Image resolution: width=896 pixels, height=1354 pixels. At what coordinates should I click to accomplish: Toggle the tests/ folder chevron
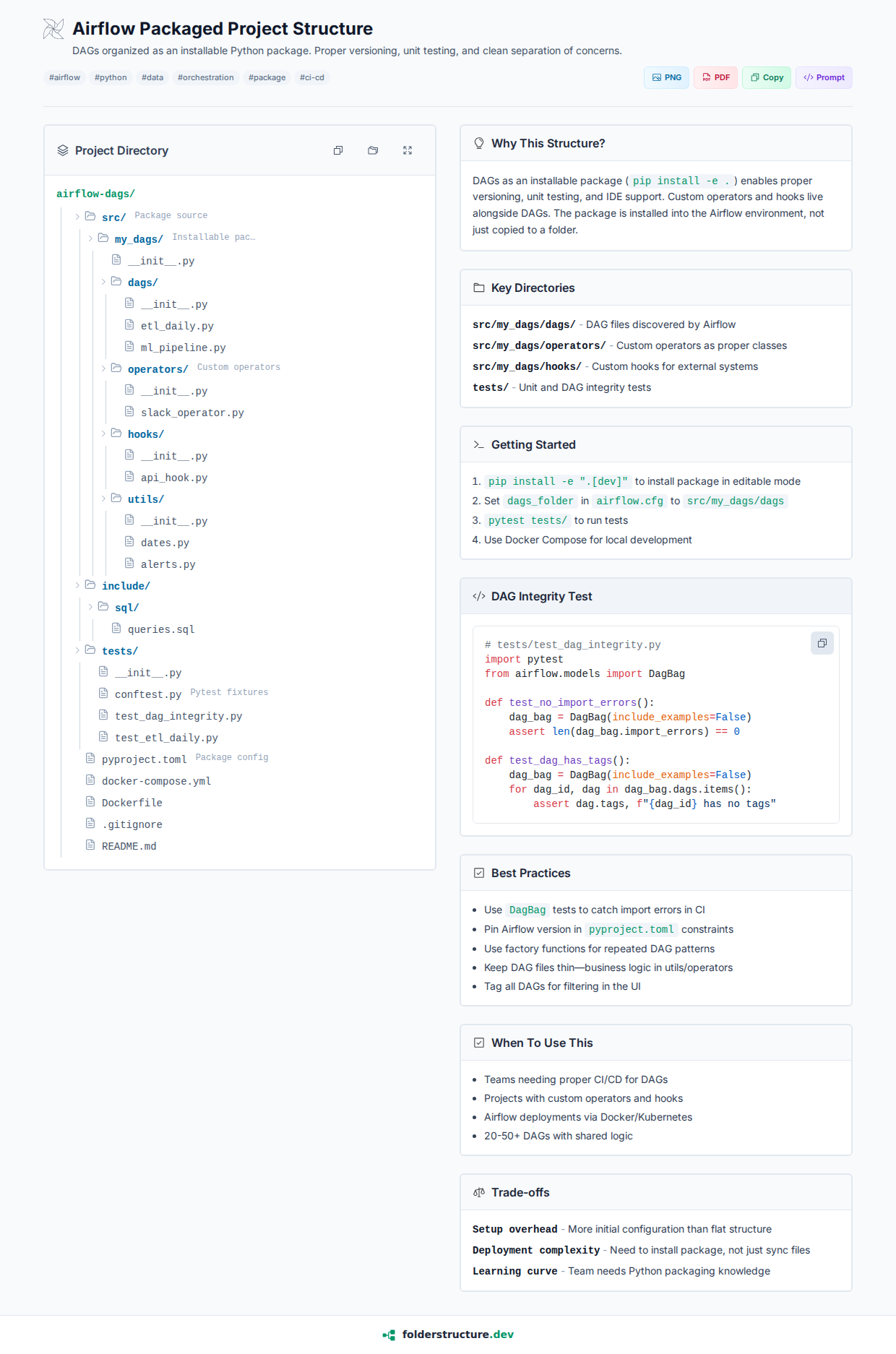(77, 650)
